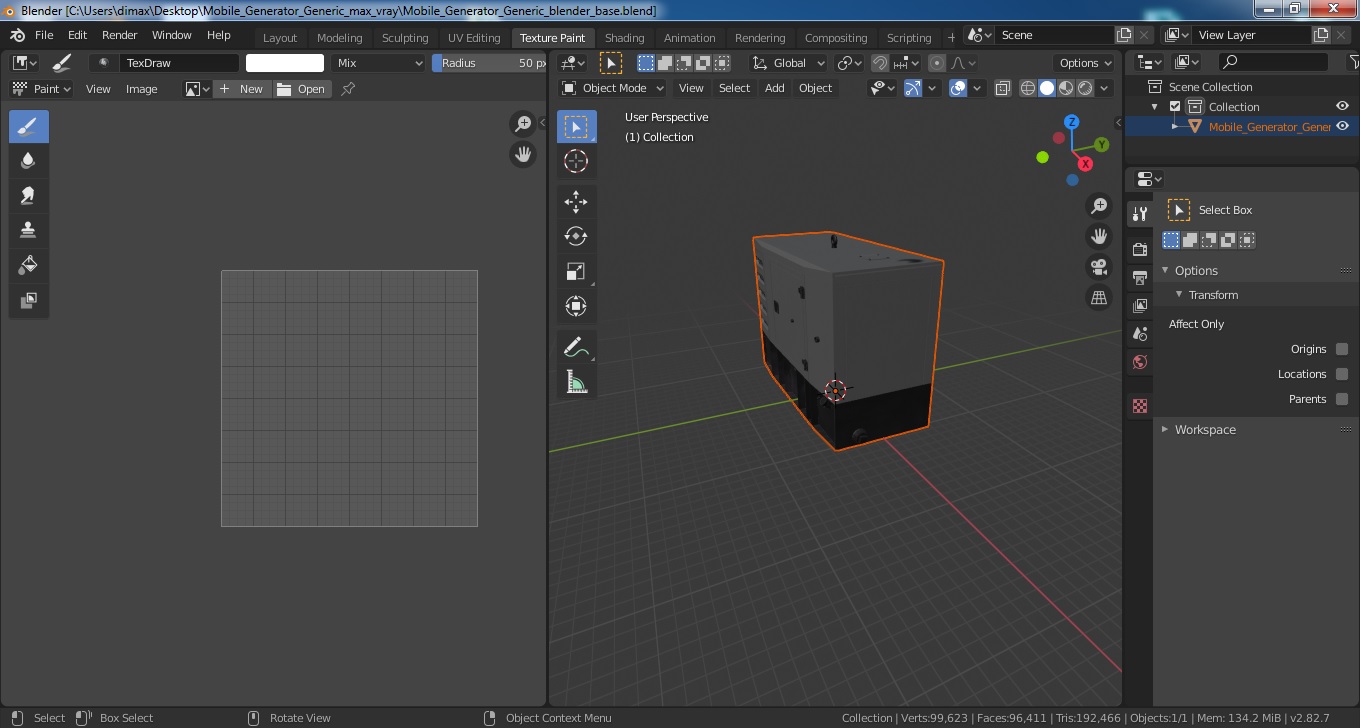Open Image menu in image editor header

click(141, 89)
